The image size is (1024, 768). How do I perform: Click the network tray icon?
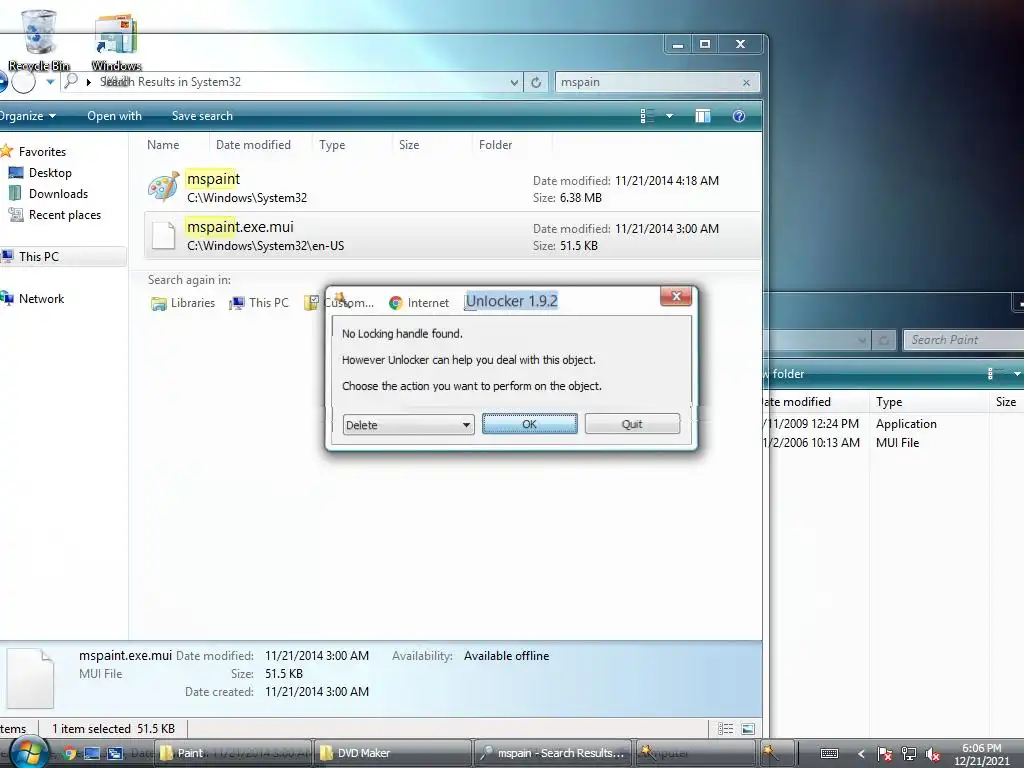tap(908, 754)
